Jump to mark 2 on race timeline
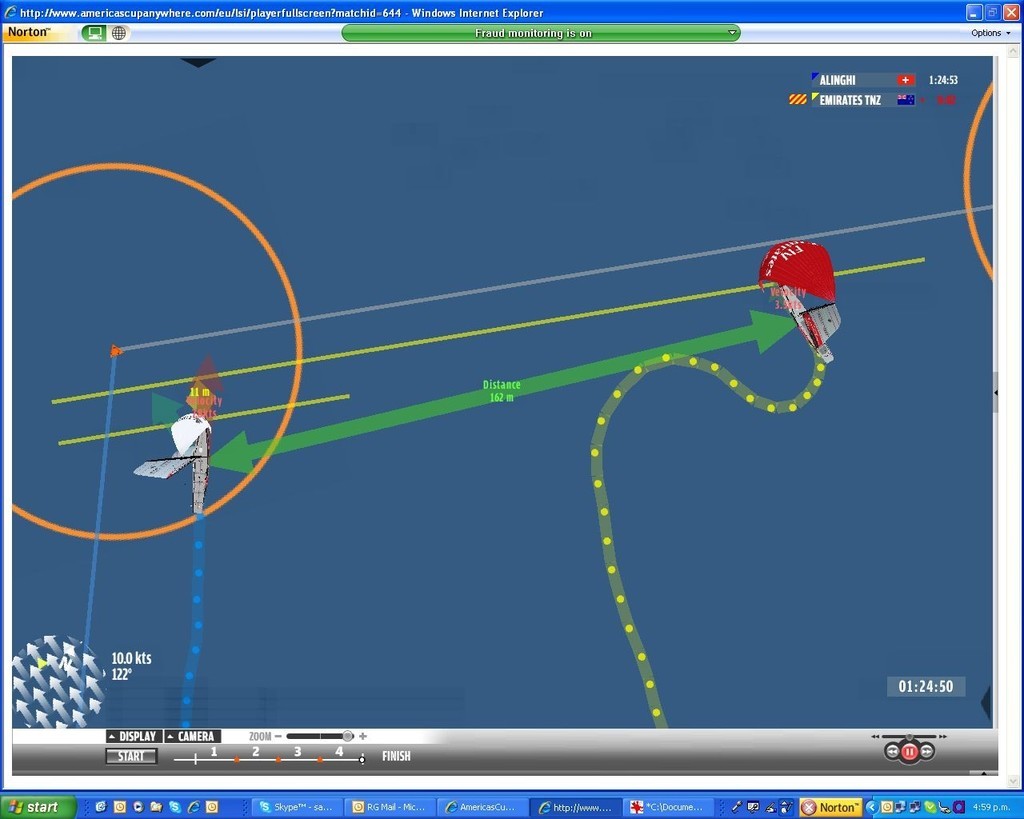This screenshot has width=1024, height=819. coord(256,752)
